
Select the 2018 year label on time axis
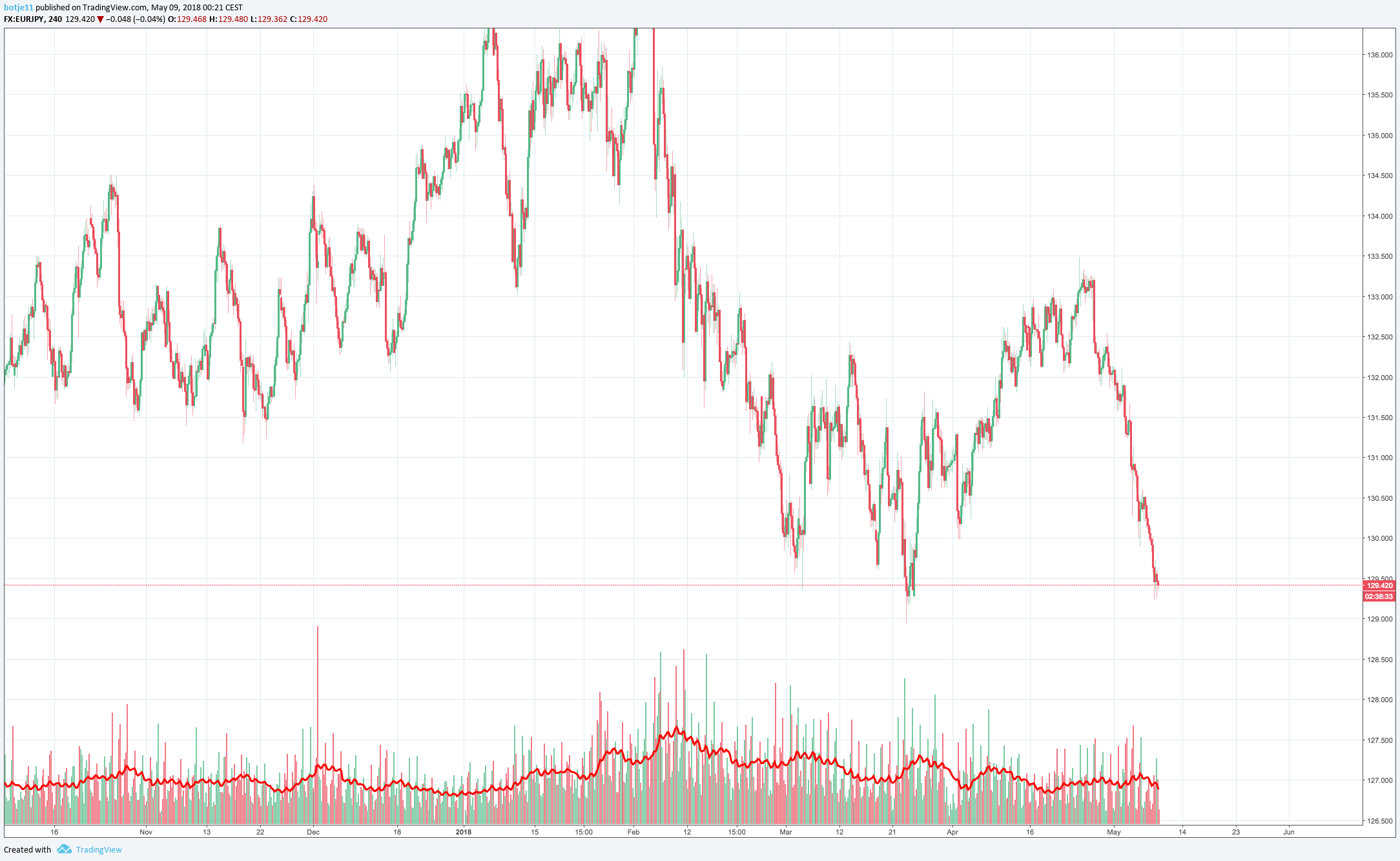pyautogui.click(x=464, y=832)
